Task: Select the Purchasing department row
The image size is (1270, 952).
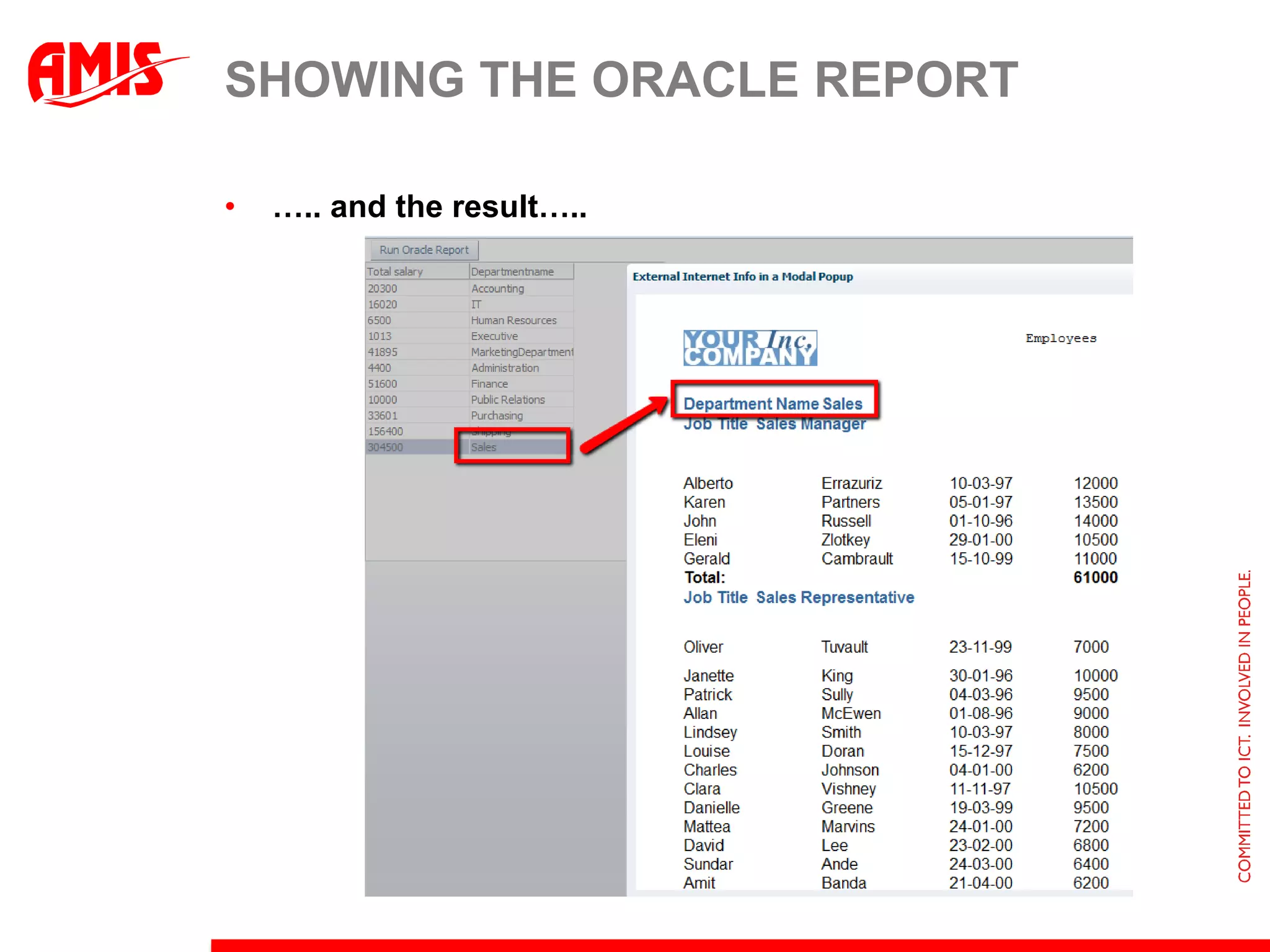Action: point(469,415)
